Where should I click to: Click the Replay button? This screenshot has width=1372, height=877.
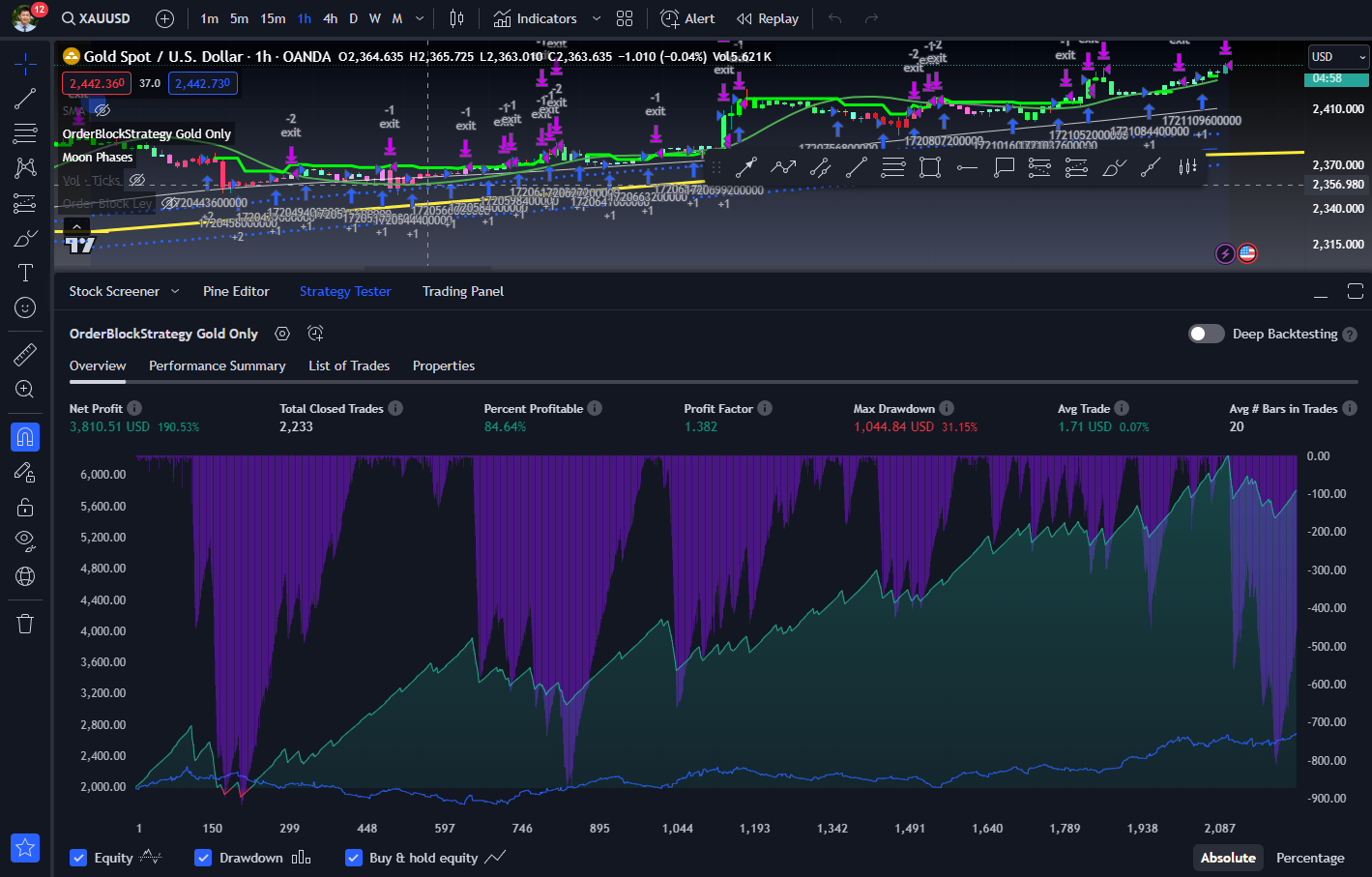[x=768, y=18]
